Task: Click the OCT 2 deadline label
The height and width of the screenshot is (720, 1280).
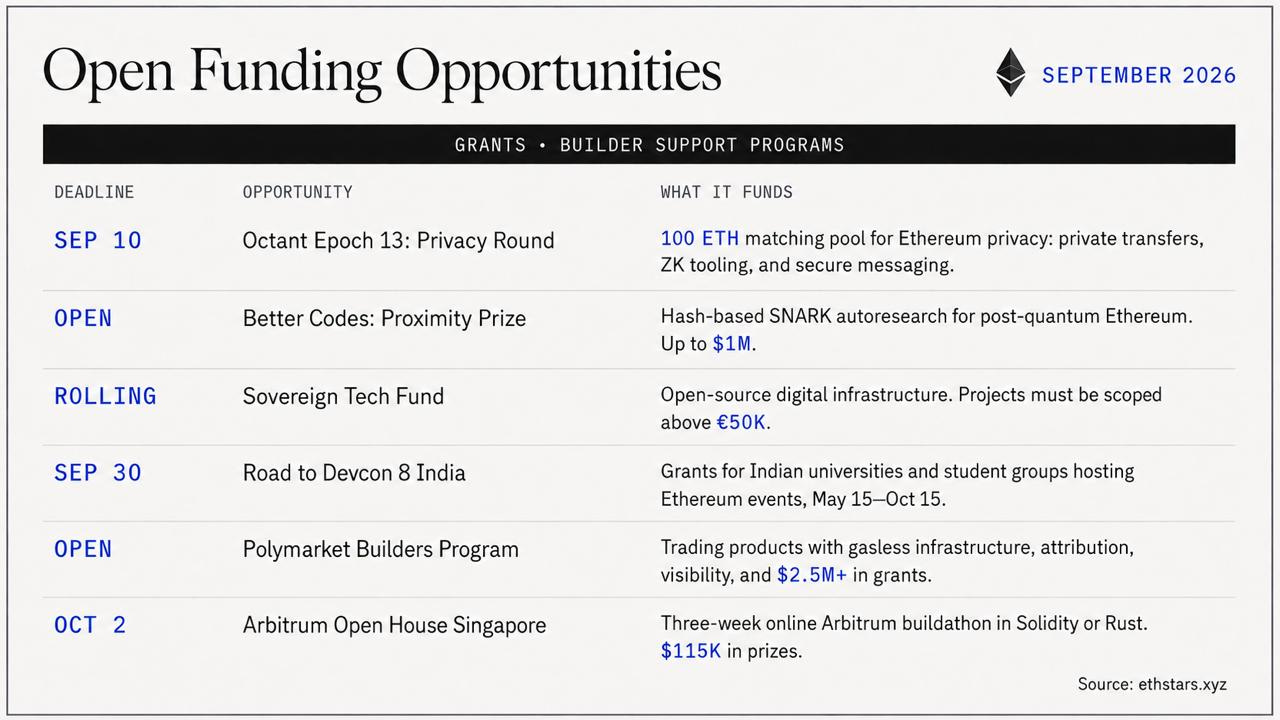Action: click(x=90, y=626)
